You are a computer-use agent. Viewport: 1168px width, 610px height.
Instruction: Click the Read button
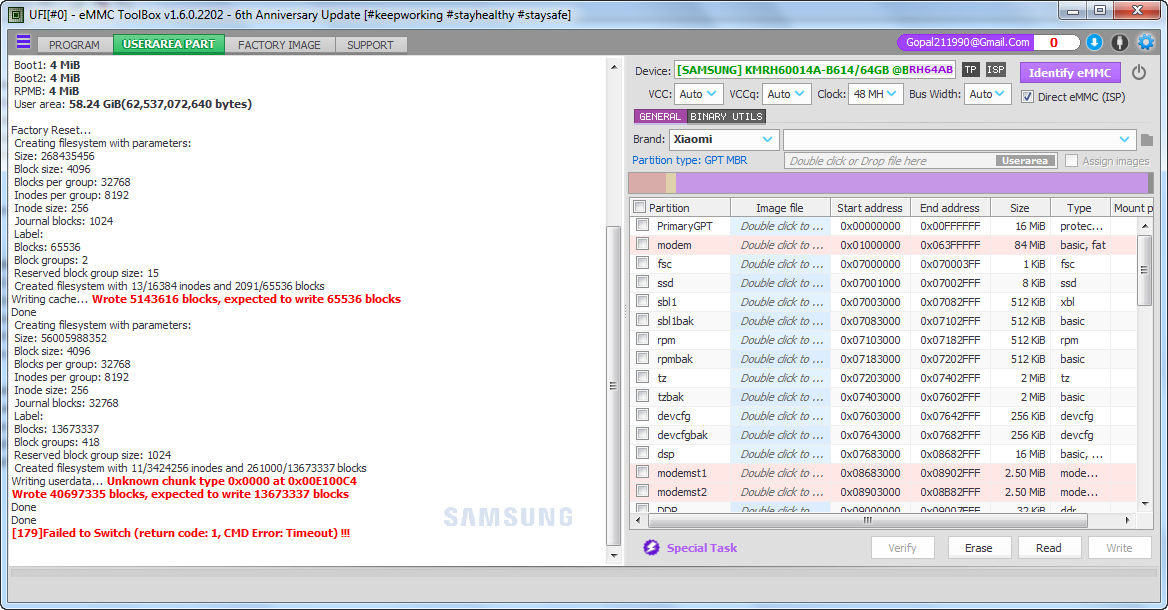pos(1049,547)
